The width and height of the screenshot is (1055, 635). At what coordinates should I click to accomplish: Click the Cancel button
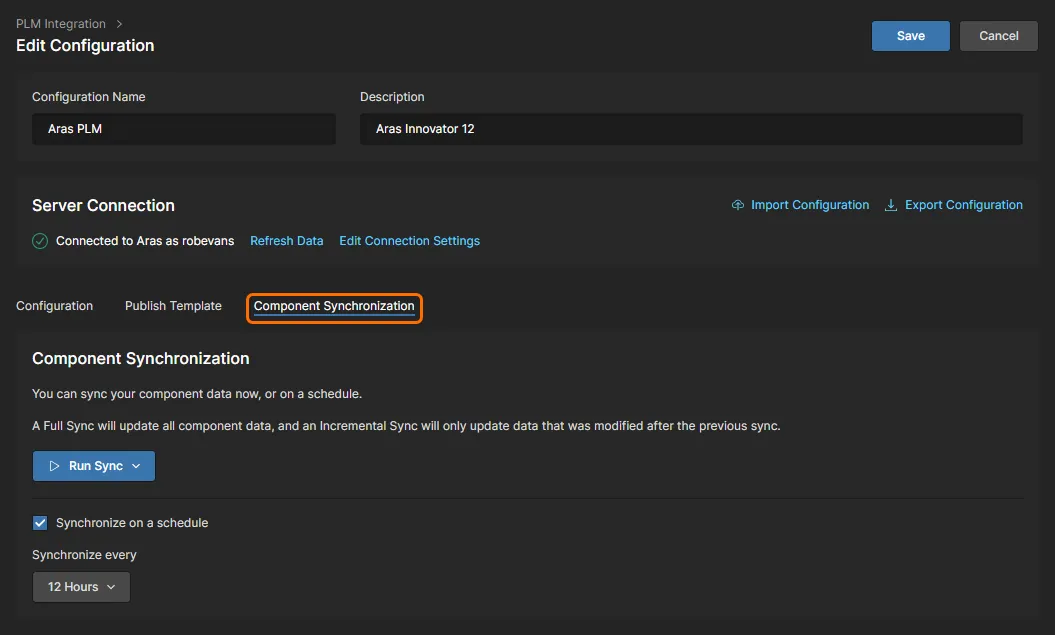click(998, 36)
